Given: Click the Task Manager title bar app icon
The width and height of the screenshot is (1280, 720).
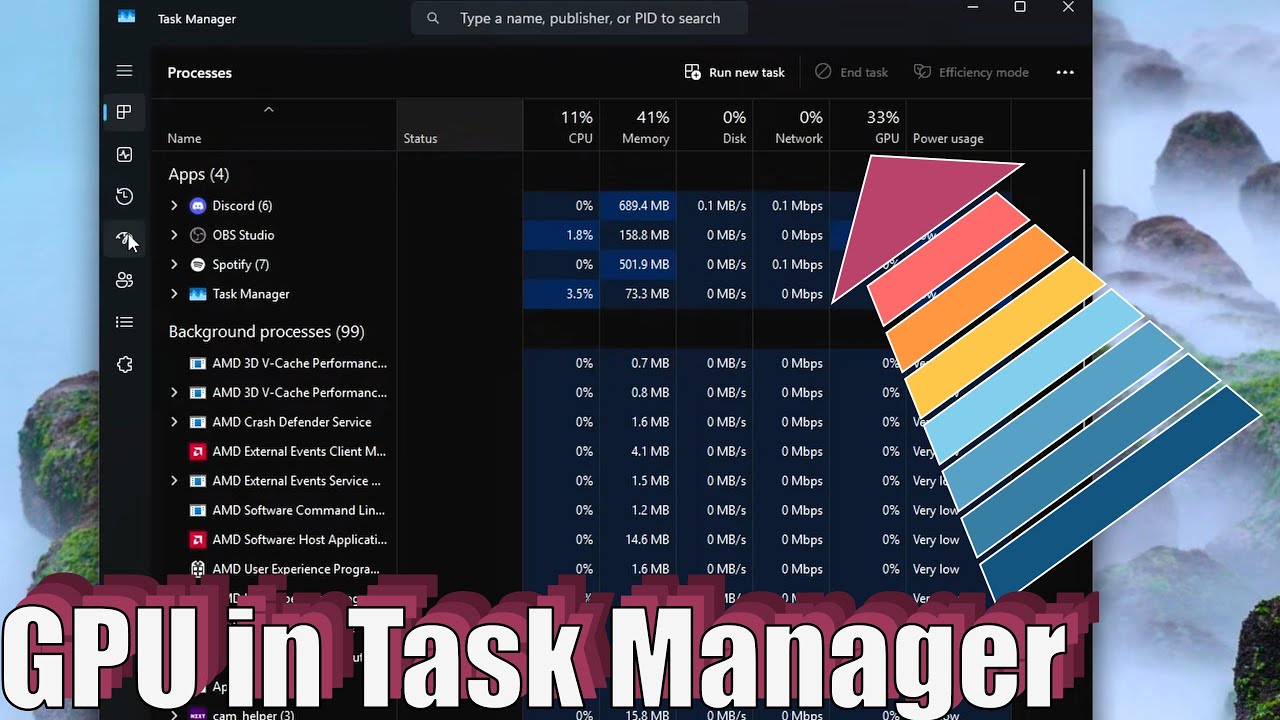Looking at the screenshot, I should coord(126,16).
